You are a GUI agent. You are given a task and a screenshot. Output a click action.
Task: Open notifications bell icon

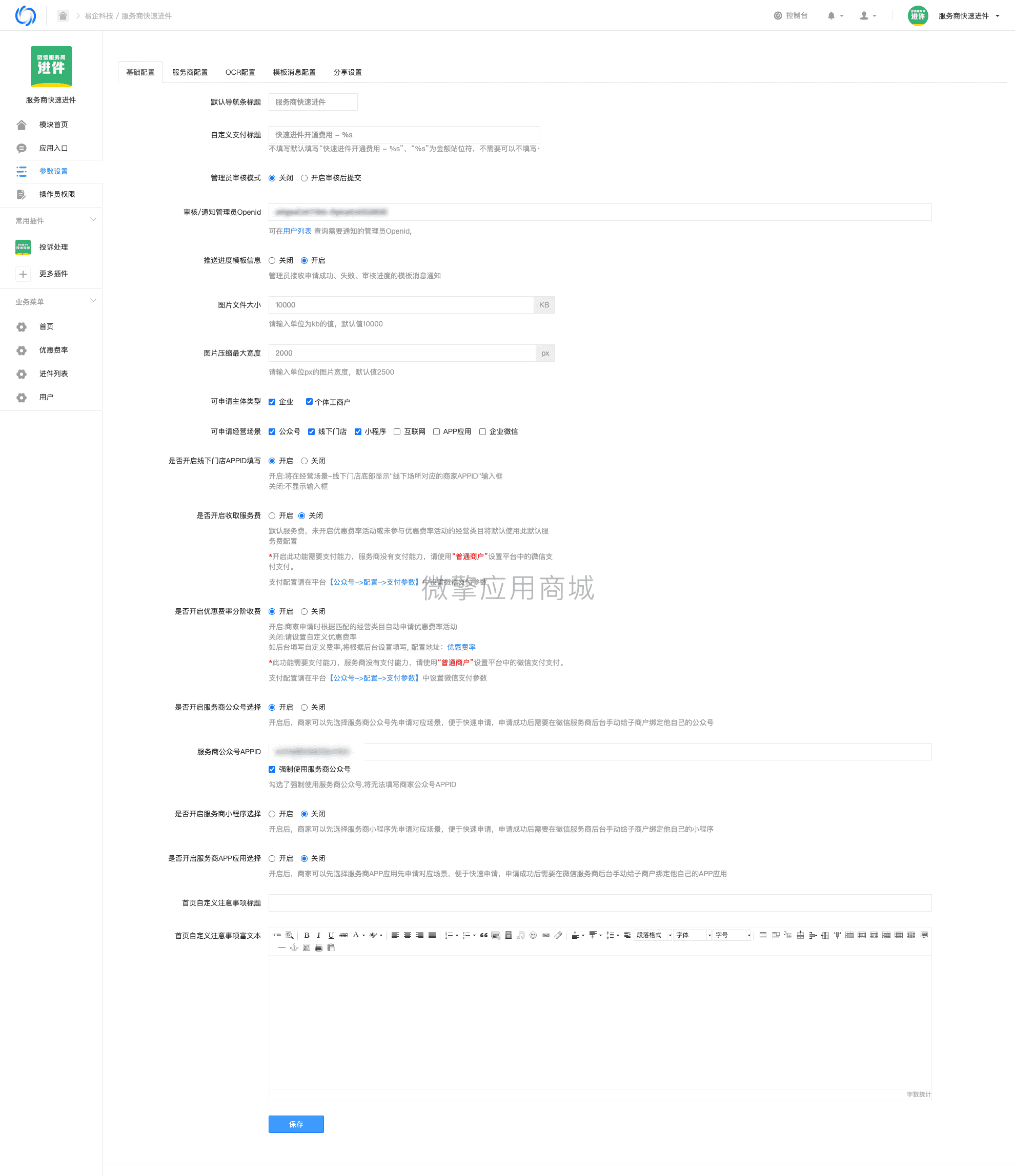click(831, 16)
